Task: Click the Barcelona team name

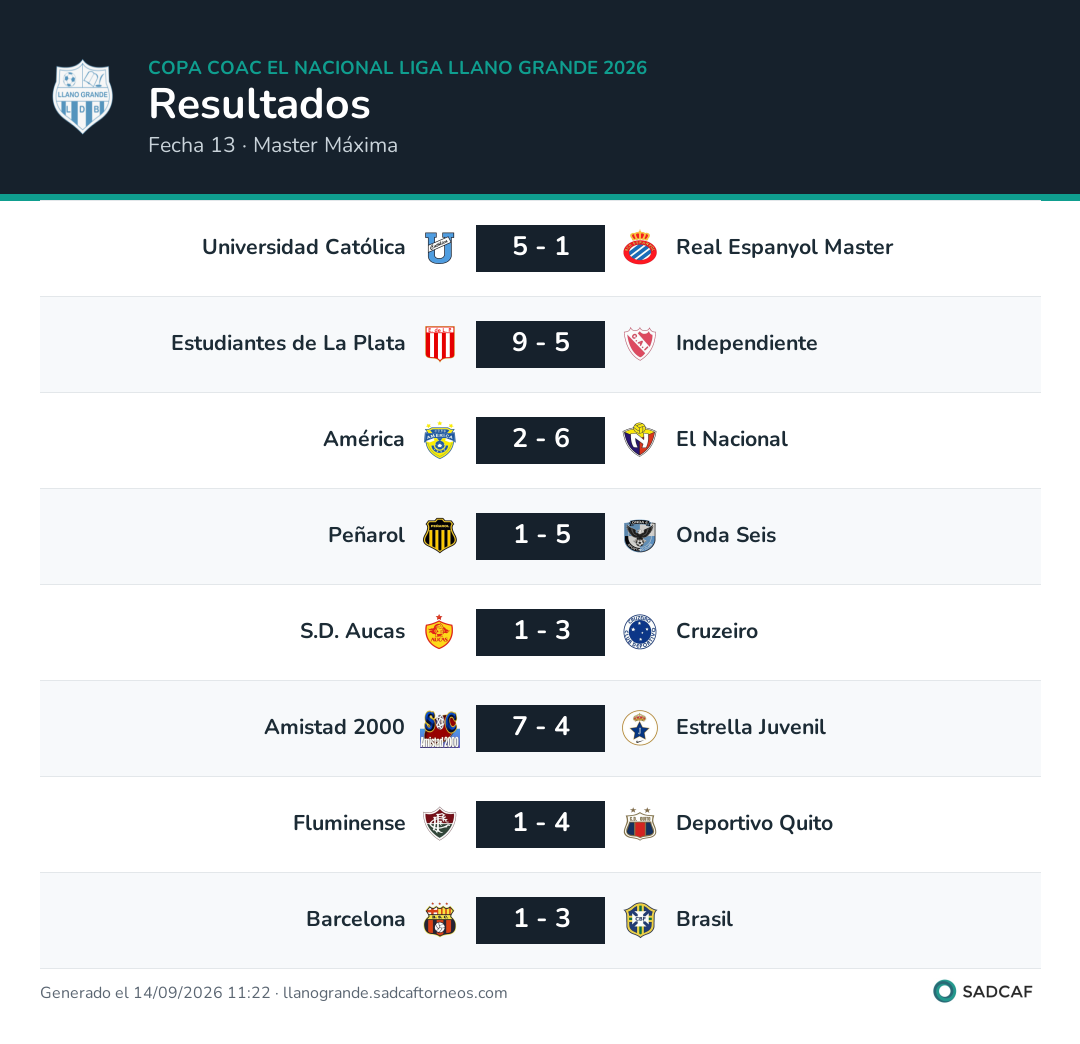Action: (x=355, y=919)
